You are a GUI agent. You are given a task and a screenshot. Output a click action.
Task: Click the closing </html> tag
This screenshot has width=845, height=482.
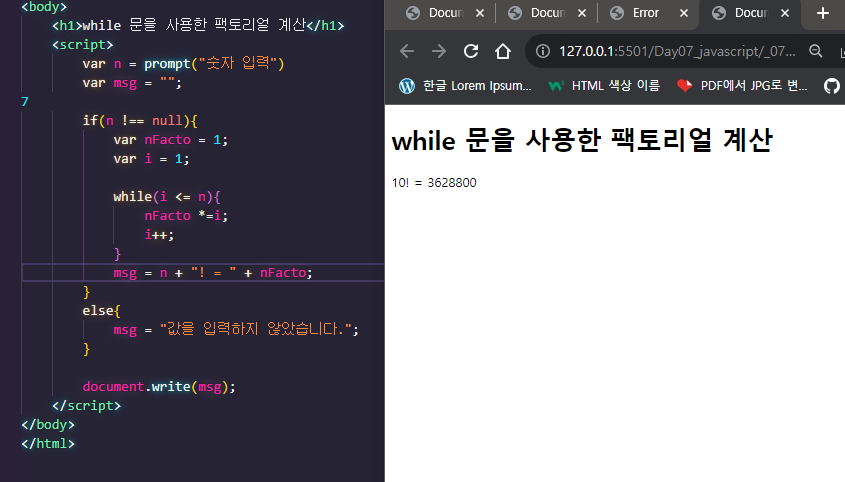tap(48, 444)
